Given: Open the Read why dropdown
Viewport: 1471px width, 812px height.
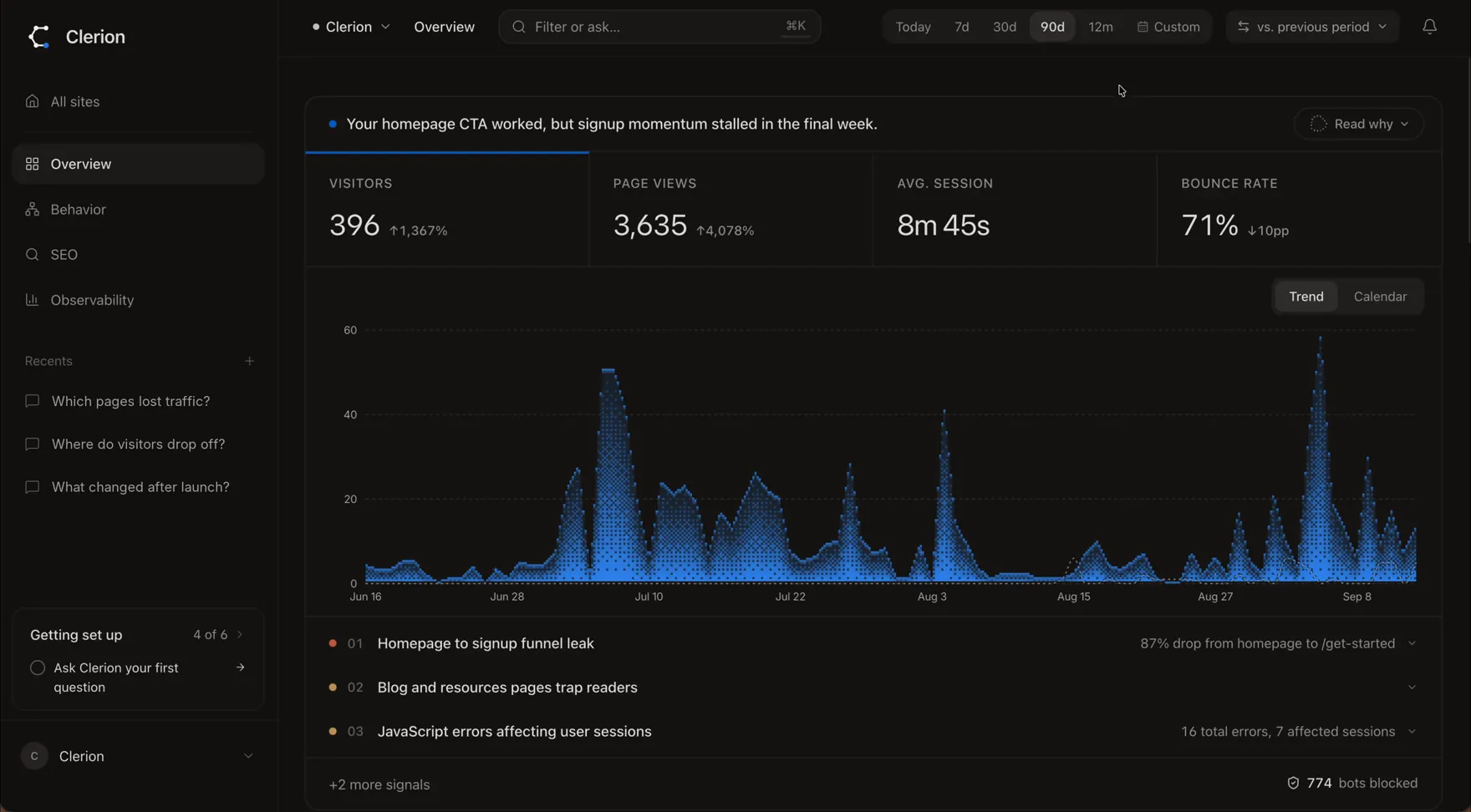Looking at the screenshot, I should (x=1359, y=124).
